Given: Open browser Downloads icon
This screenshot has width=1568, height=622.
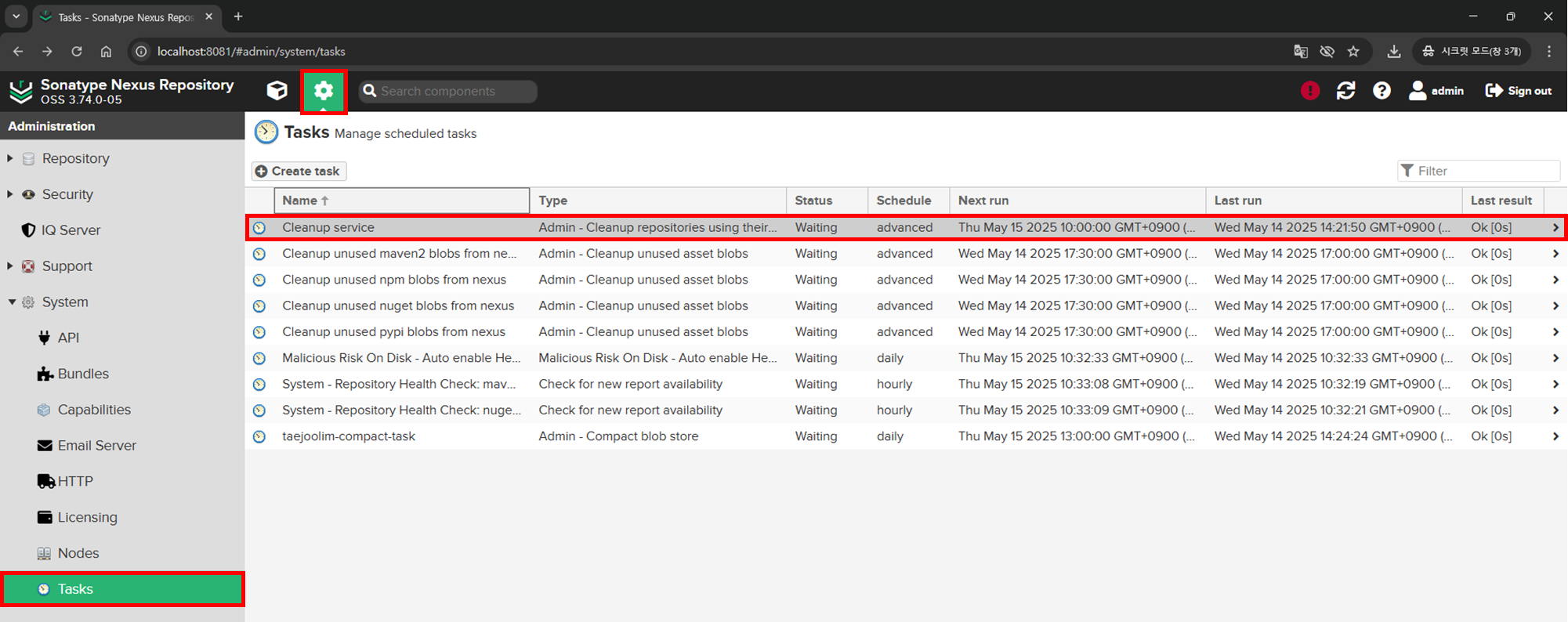Looking at the screenshot, I should coord(1393,52).
